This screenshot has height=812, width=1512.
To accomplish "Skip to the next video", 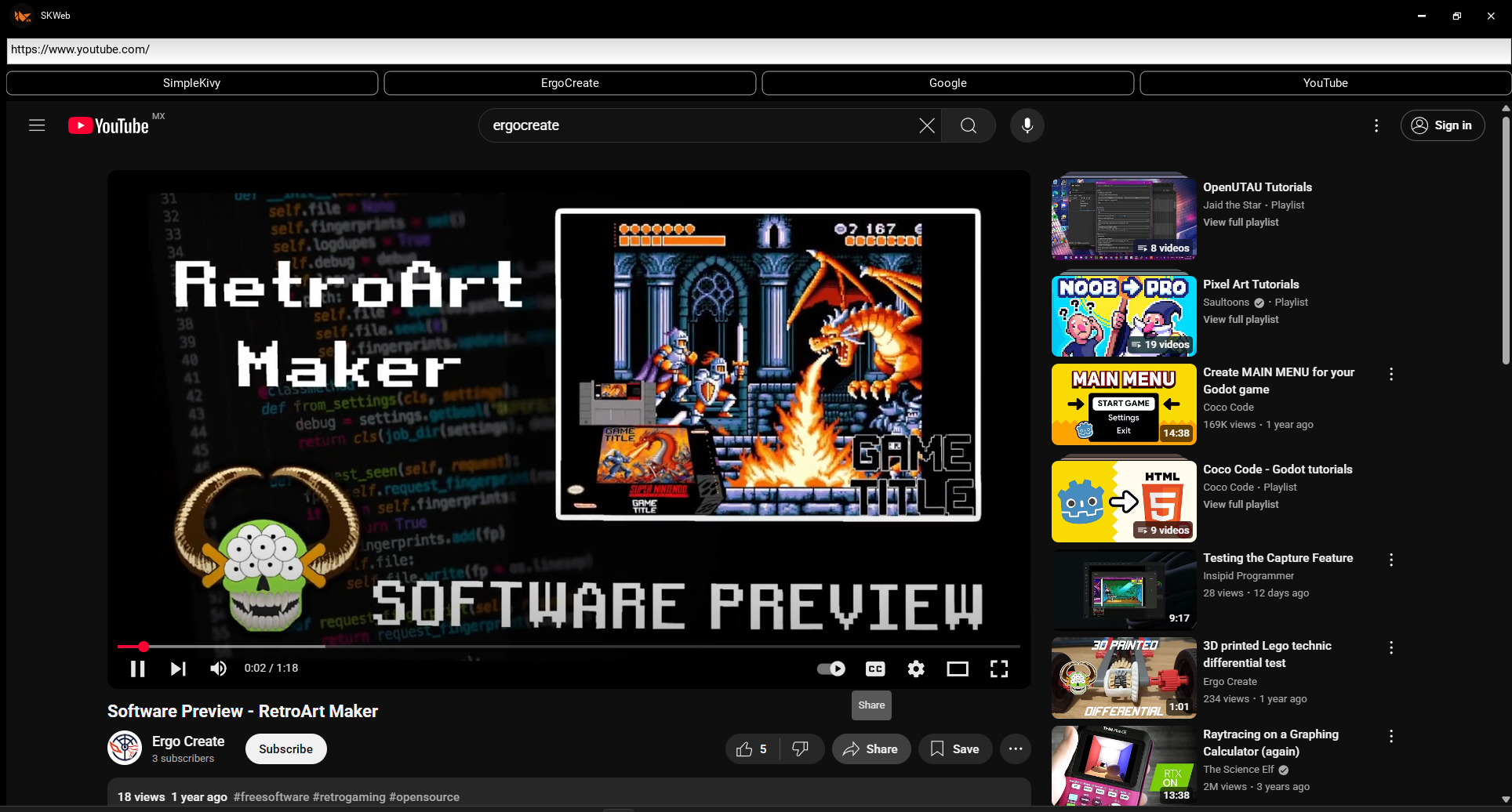I will tap(178, 669).
